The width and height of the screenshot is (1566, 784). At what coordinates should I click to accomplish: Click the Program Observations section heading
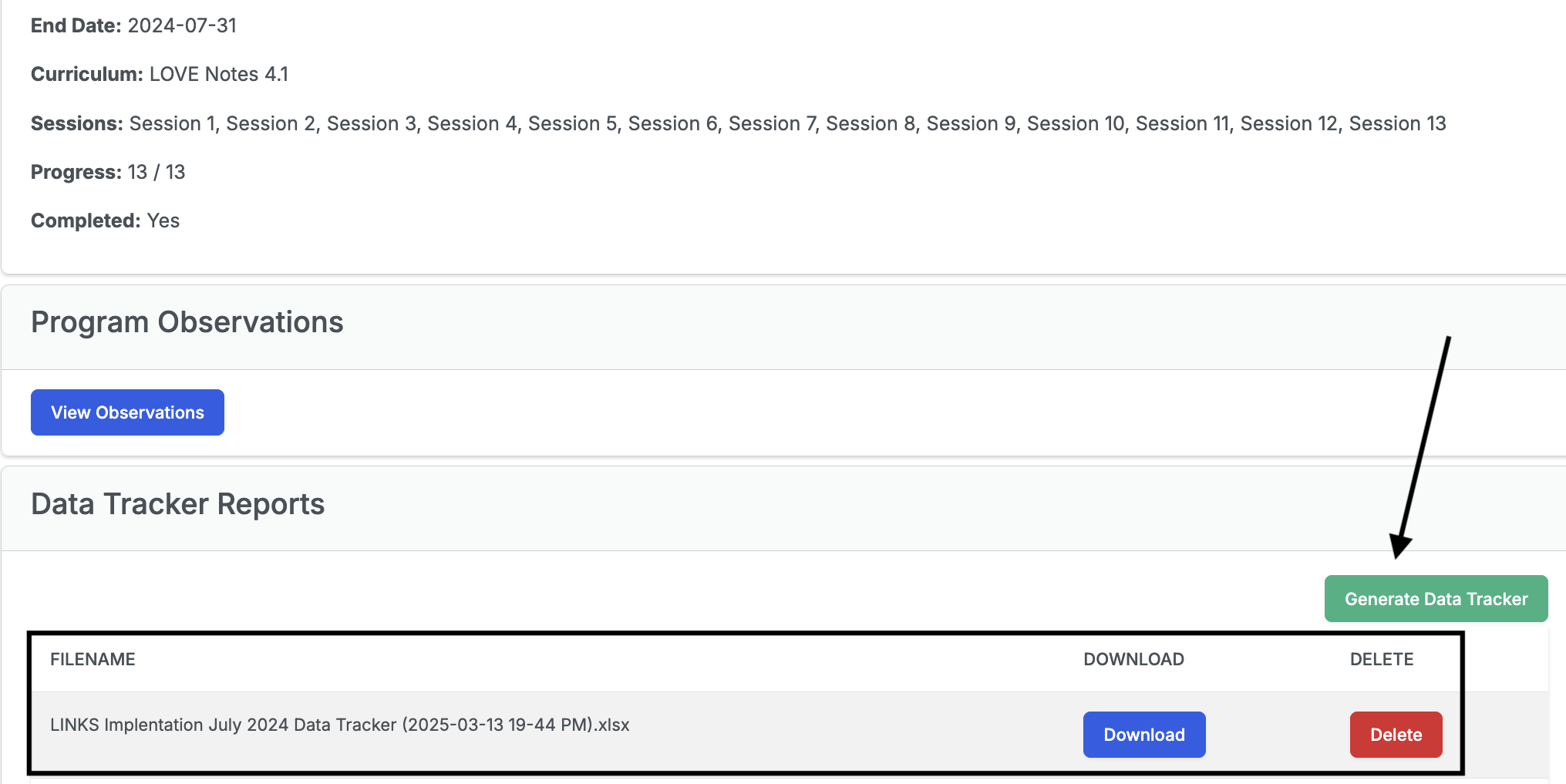(x=187, y=322)
